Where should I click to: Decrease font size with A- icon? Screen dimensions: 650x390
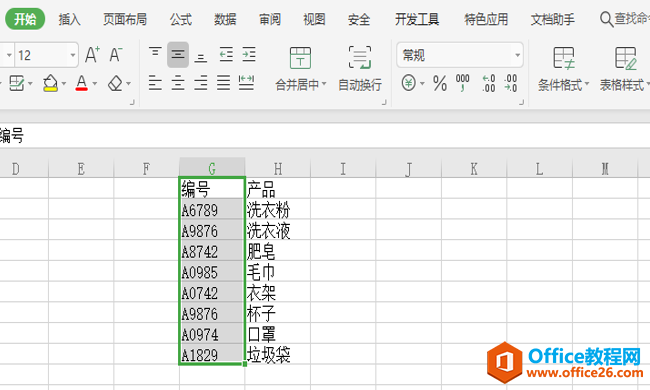tap(116, 55)
